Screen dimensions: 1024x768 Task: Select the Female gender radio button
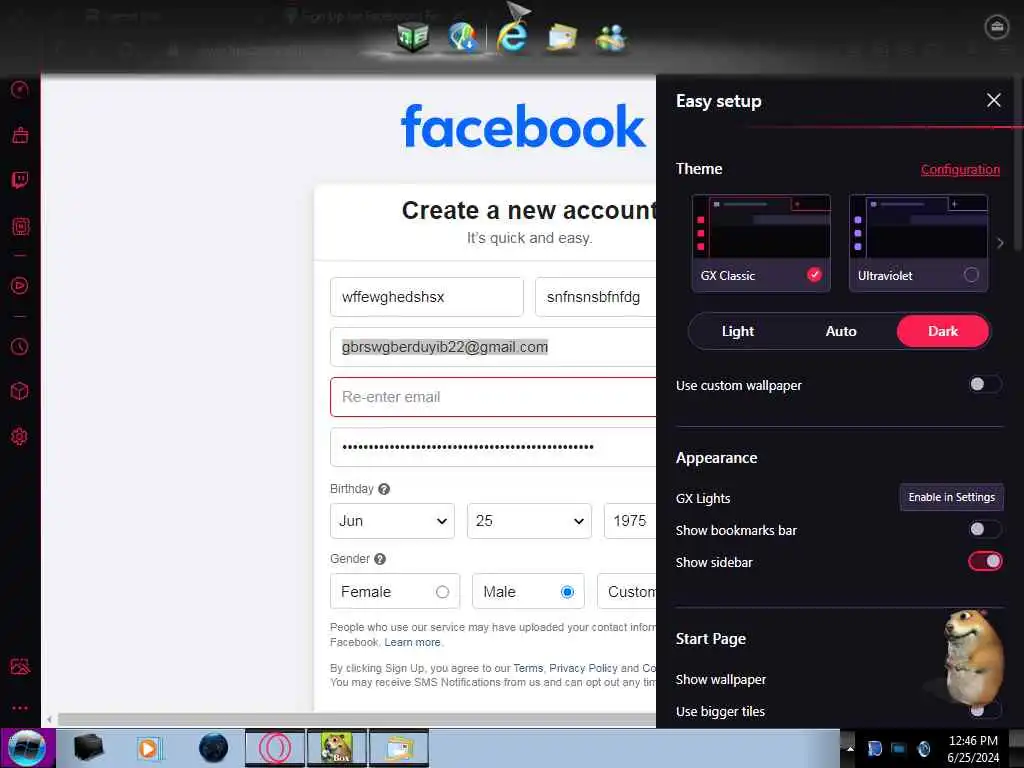pyautogui.click(x=442, y=592)
